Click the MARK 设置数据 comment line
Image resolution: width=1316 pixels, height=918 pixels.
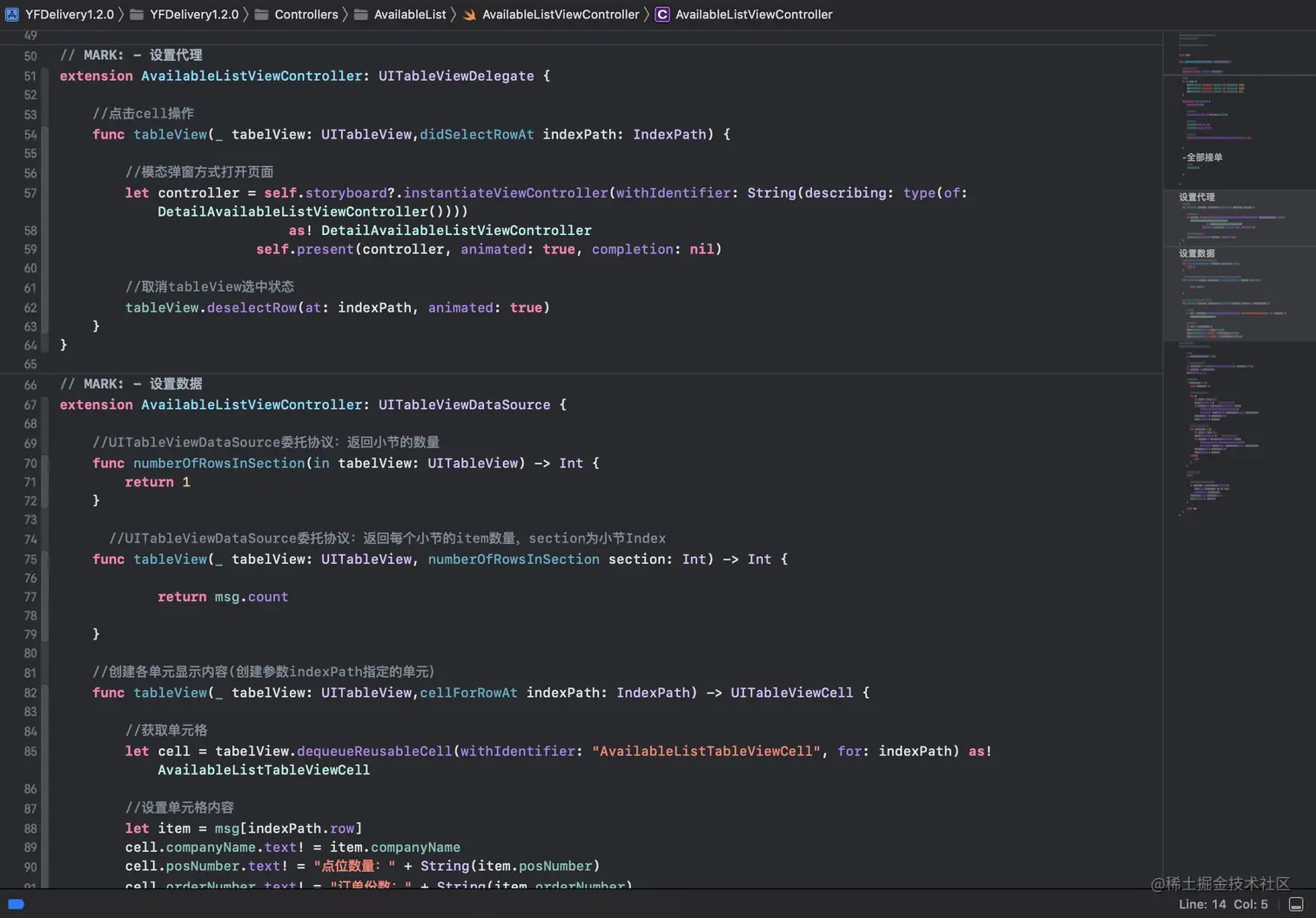131,384
